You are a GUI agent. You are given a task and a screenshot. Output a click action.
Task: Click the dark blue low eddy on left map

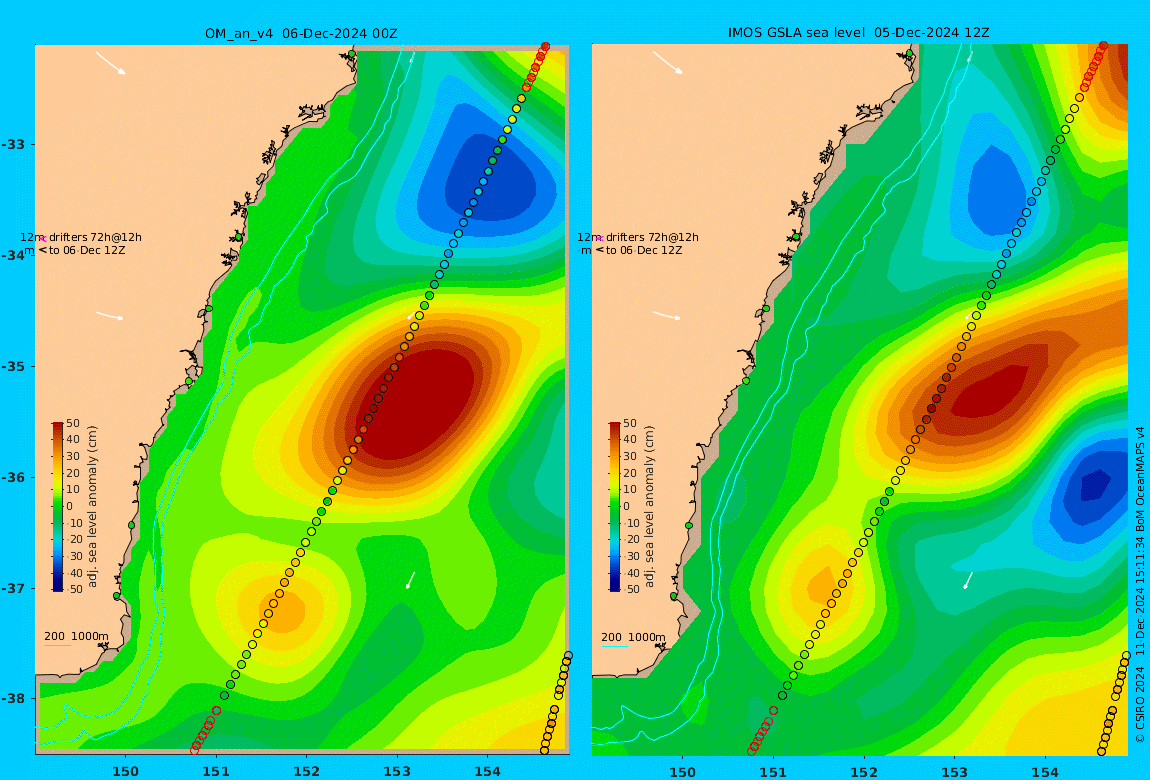click(489, 176)
